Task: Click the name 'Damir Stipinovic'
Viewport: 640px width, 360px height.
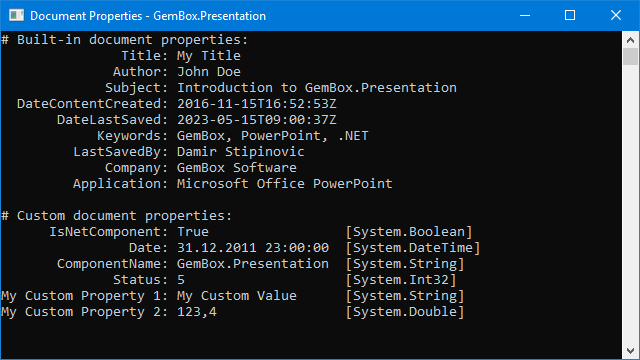Action: click(x=240, y=152)
